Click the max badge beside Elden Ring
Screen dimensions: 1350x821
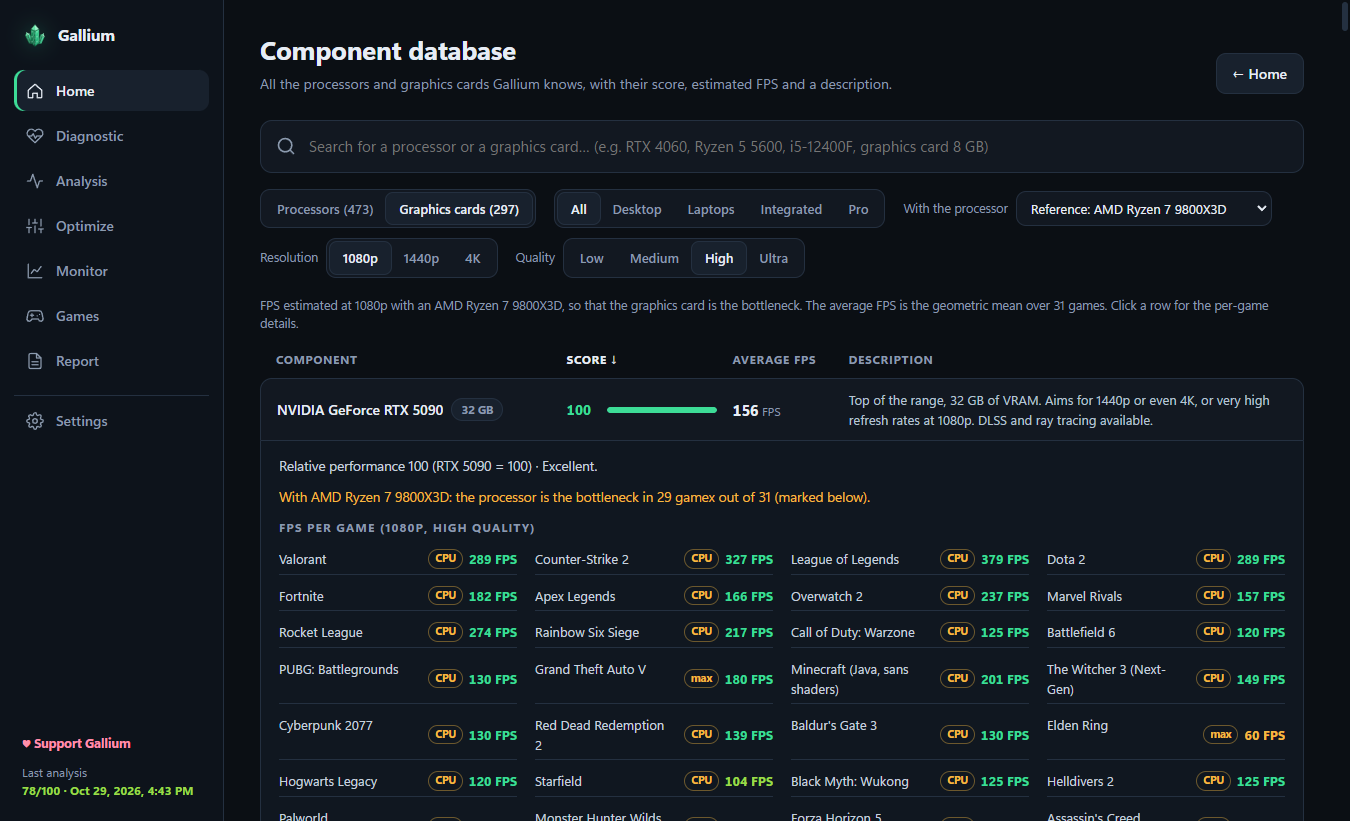tap(1221, 735)
